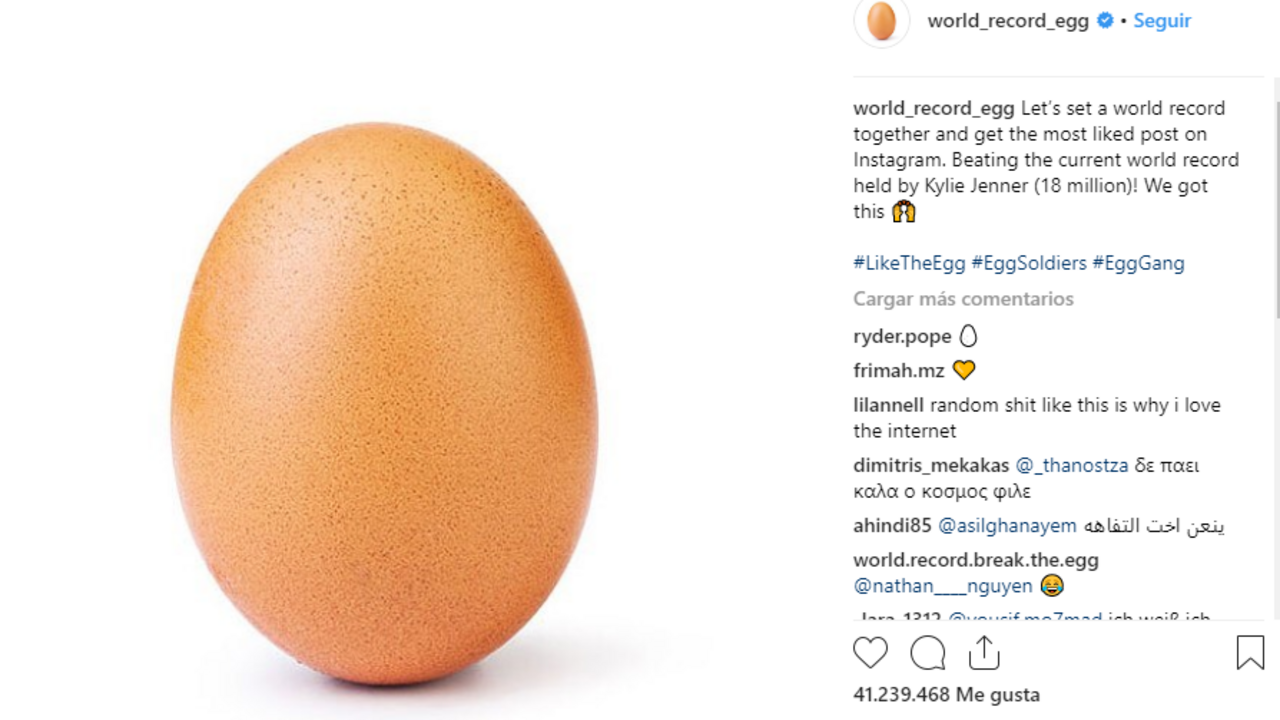Expand comments with Cargar más comentarios
1280x720 pixels.
963,299
